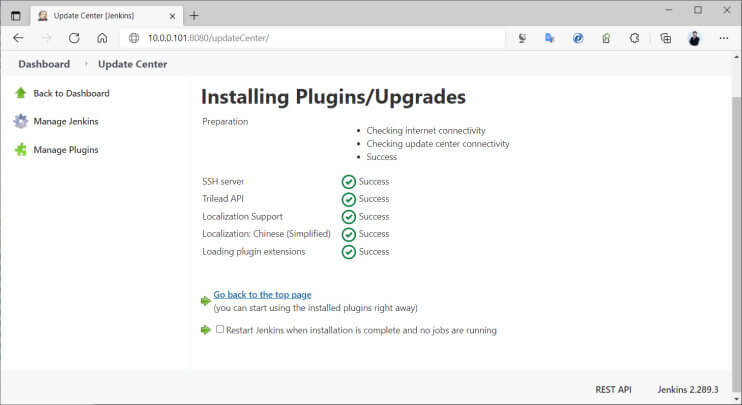Screen dimensions: 742x405
Task: Click Go back to the top page link
Action: (x=262, y=294)
